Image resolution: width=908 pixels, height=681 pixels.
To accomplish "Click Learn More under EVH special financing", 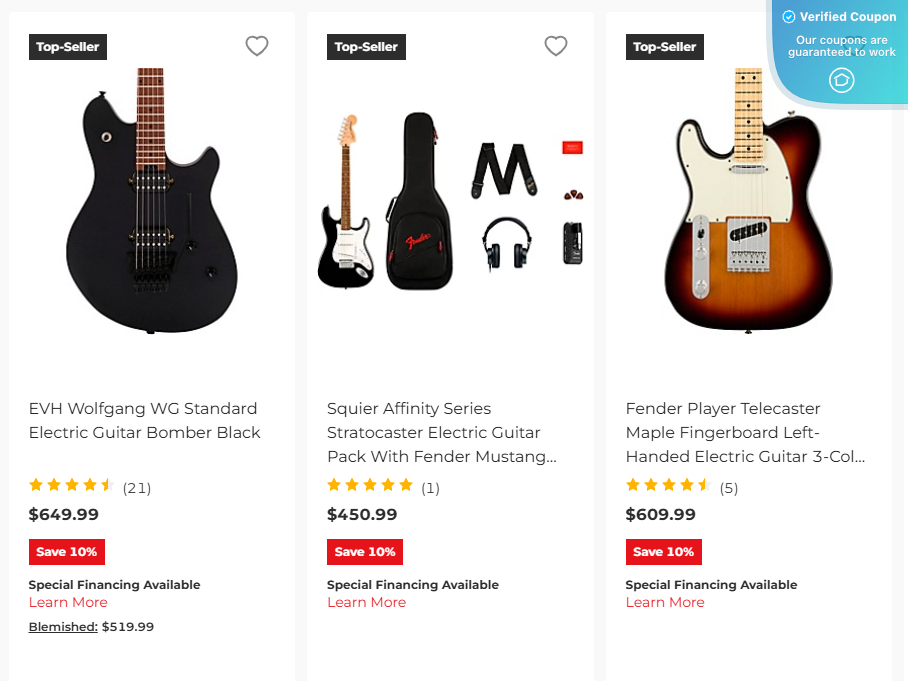I will pos(68,602).
